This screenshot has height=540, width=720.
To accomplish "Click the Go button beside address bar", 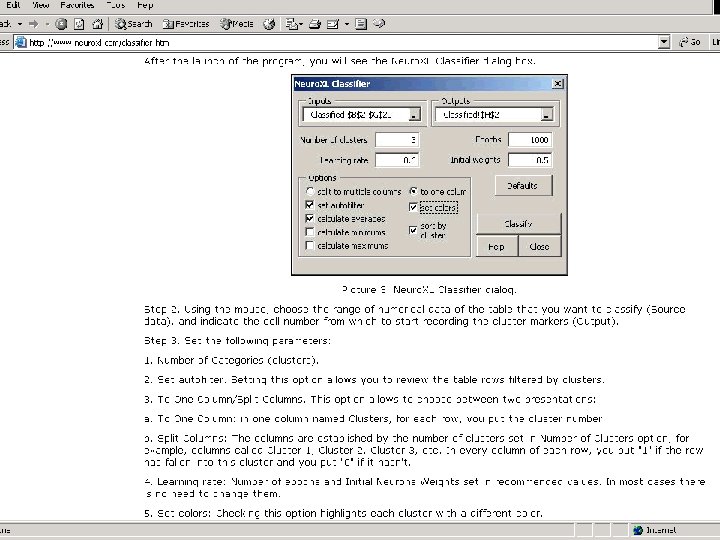I will (690, 42).
